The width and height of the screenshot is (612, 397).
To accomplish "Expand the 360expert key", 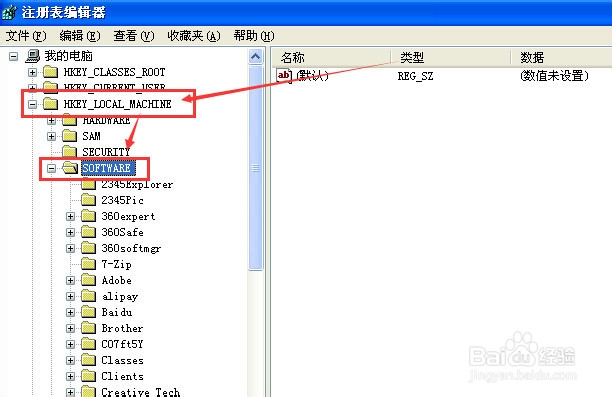I will point(71,216).
